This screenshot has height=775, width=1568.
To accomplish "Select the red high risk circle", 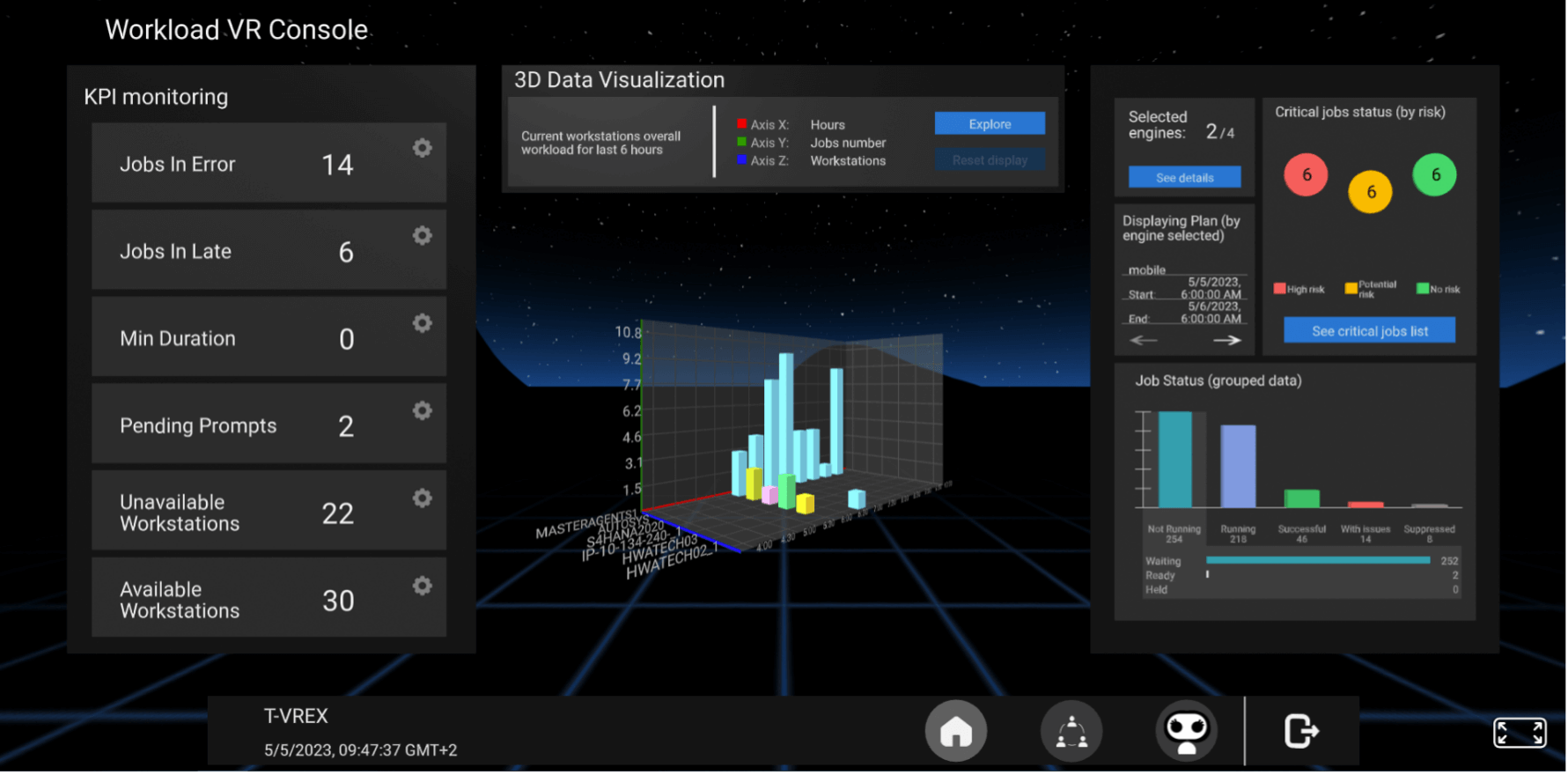I will (1306, 174).
